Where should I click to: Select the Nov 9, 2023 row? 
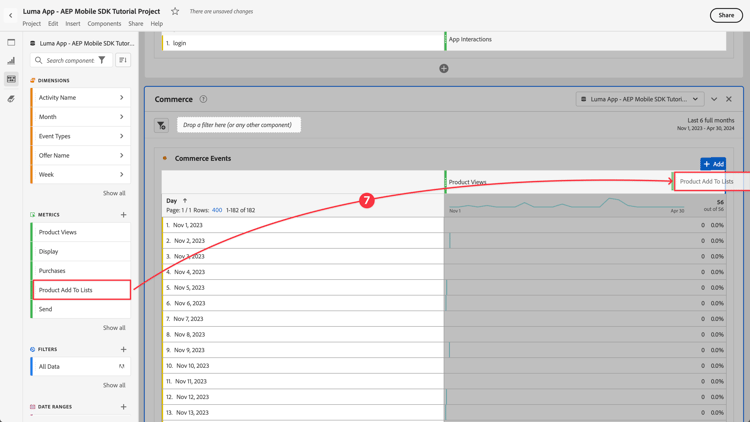pos(303,350)
